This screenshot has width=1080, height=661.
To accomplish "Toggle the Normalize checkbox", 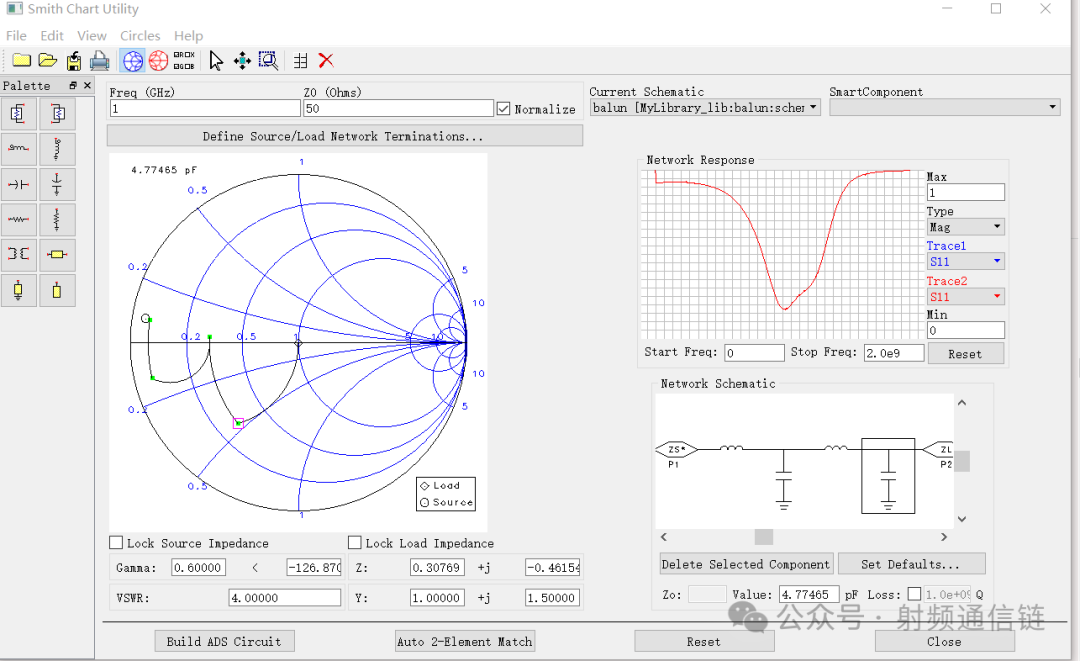I will [503, 109].
